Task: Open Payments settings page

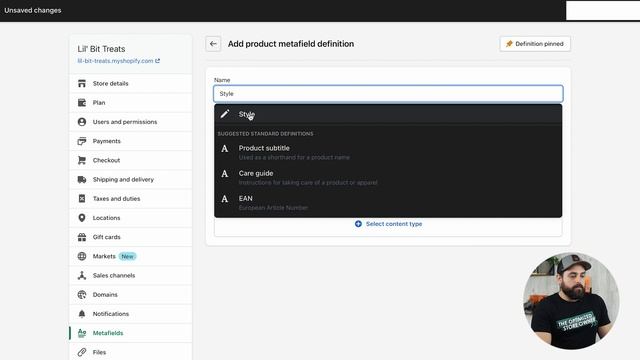Action: tap(131, 141)
